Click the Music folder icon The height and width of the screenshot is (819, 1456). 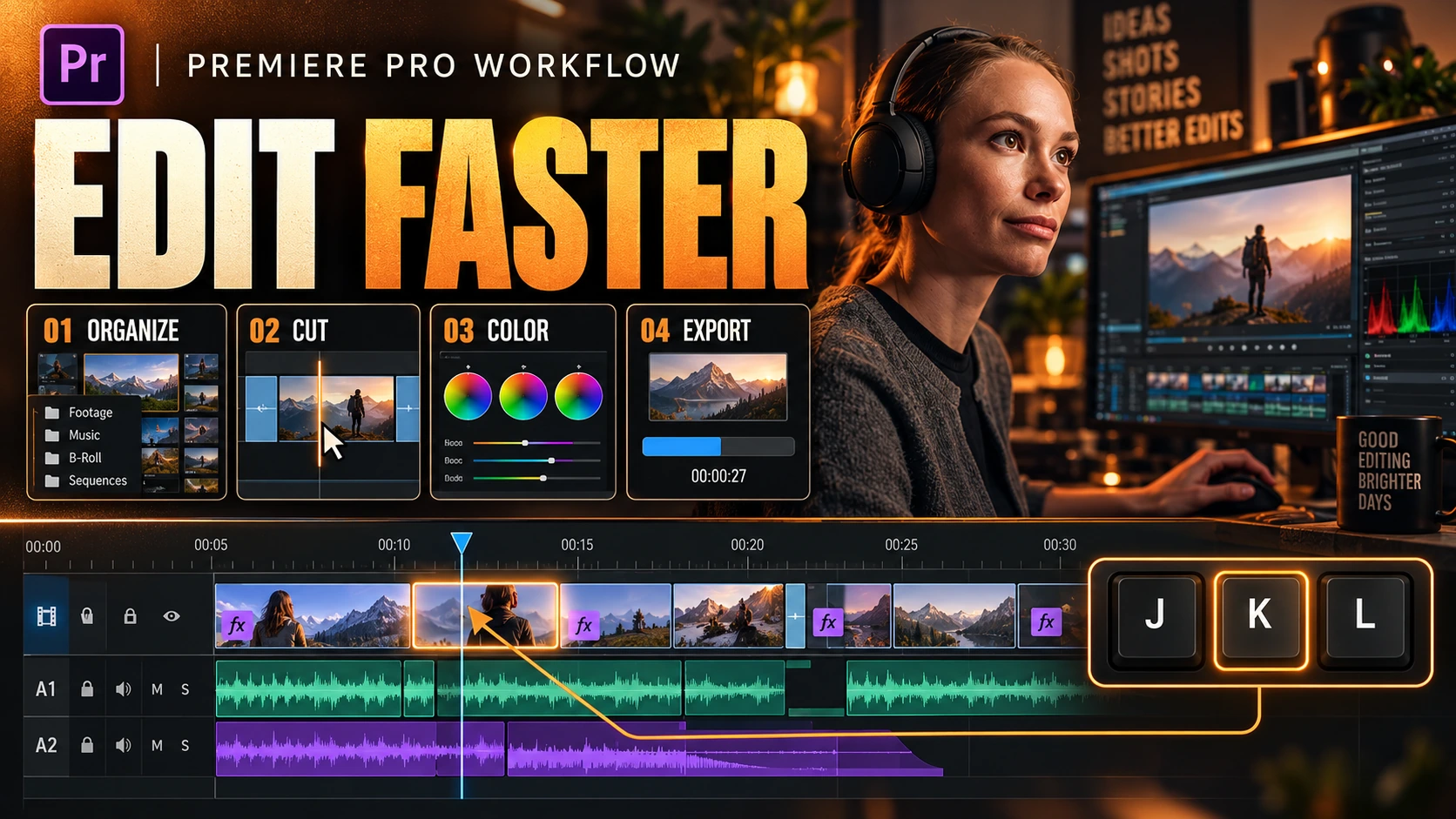pyautogui.click(x=52, y=435)
